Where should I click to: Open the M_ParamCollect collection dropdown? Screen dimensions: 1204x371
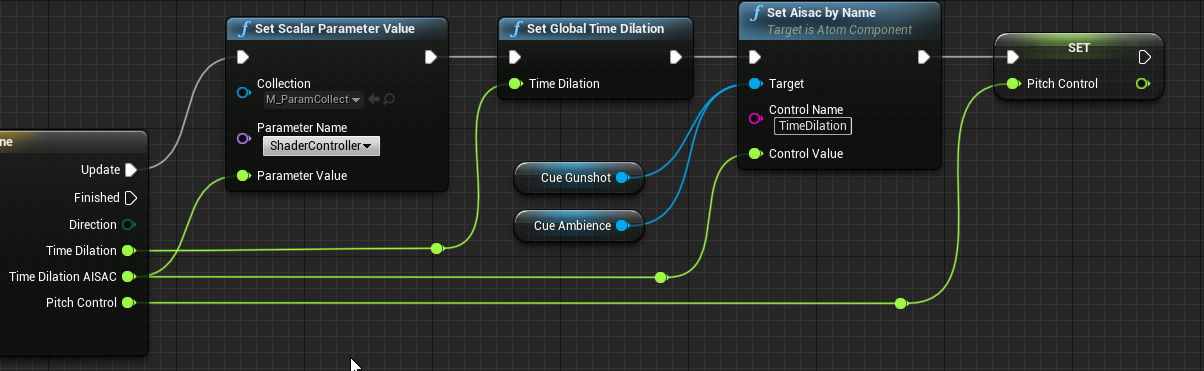(x=313, y=99)
